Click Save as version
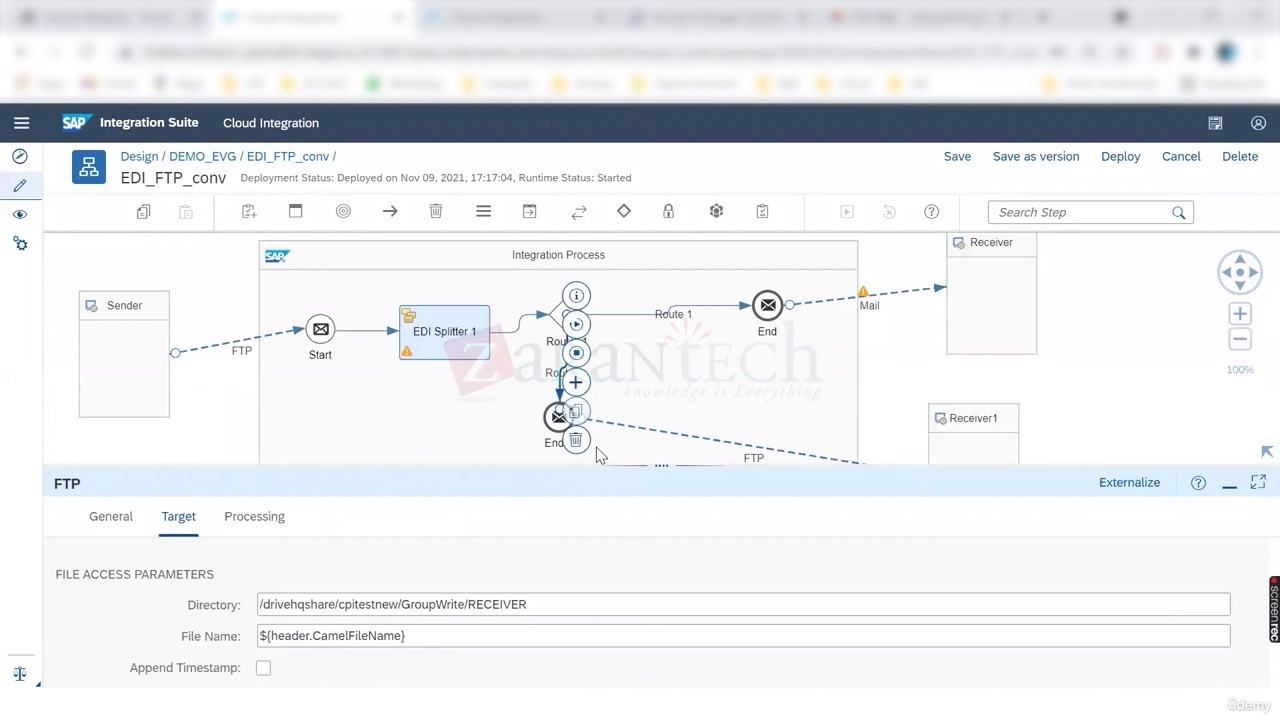 pyautogui.click(x=1036, y=156)
